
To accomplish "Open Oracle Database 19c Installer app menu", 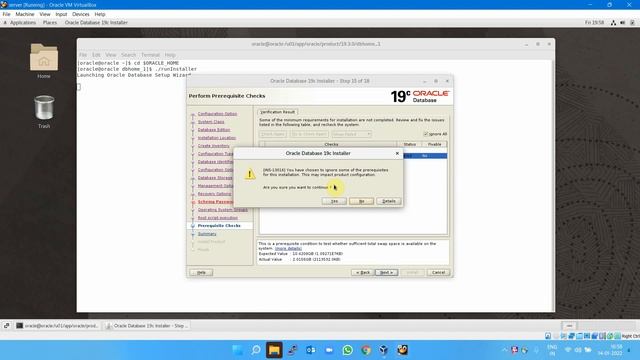I will point(96,22).
